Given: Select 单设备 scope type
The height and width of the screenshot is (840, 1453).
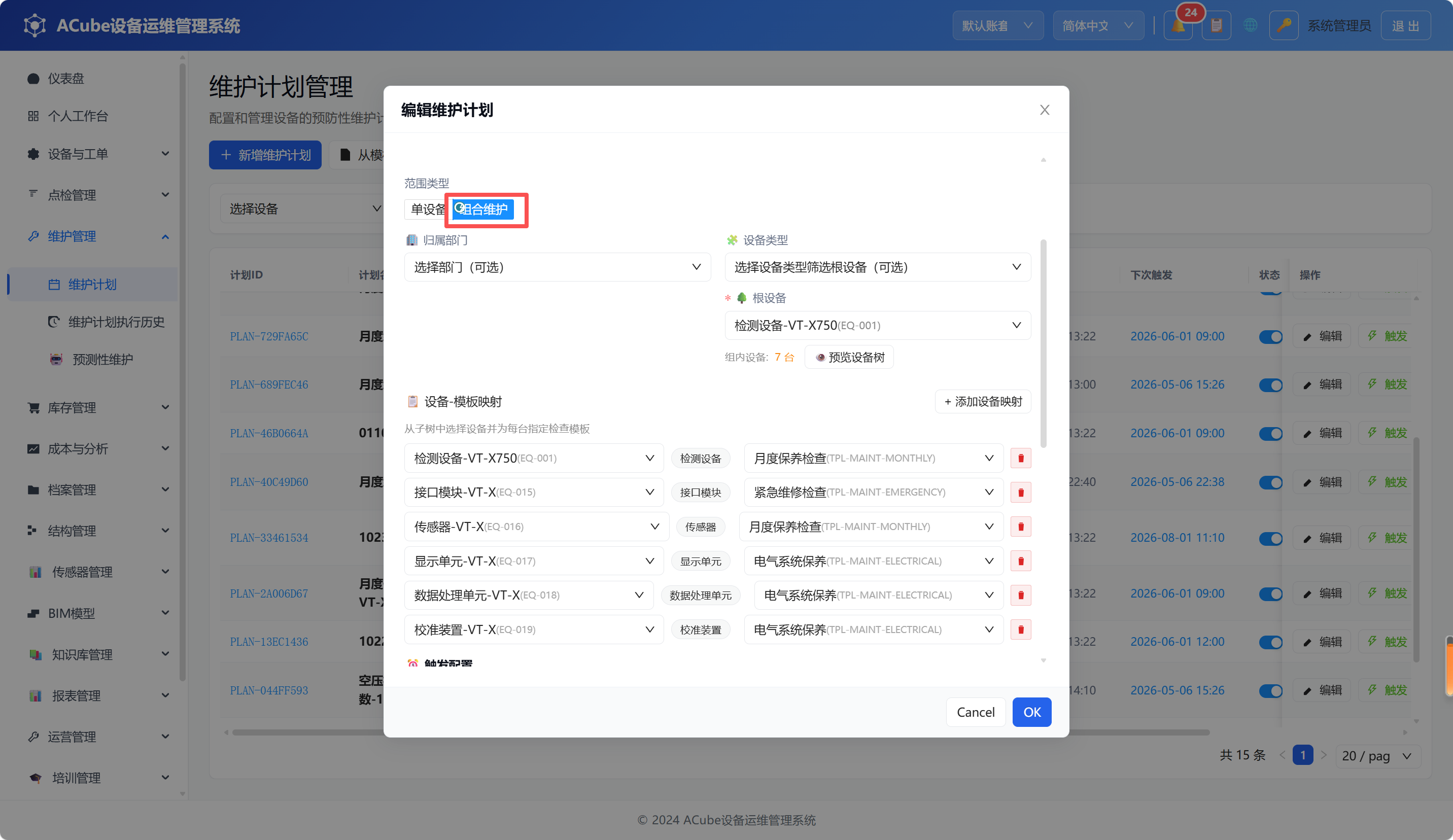Looking at the screenshot, I should click(x=428, y=209).
